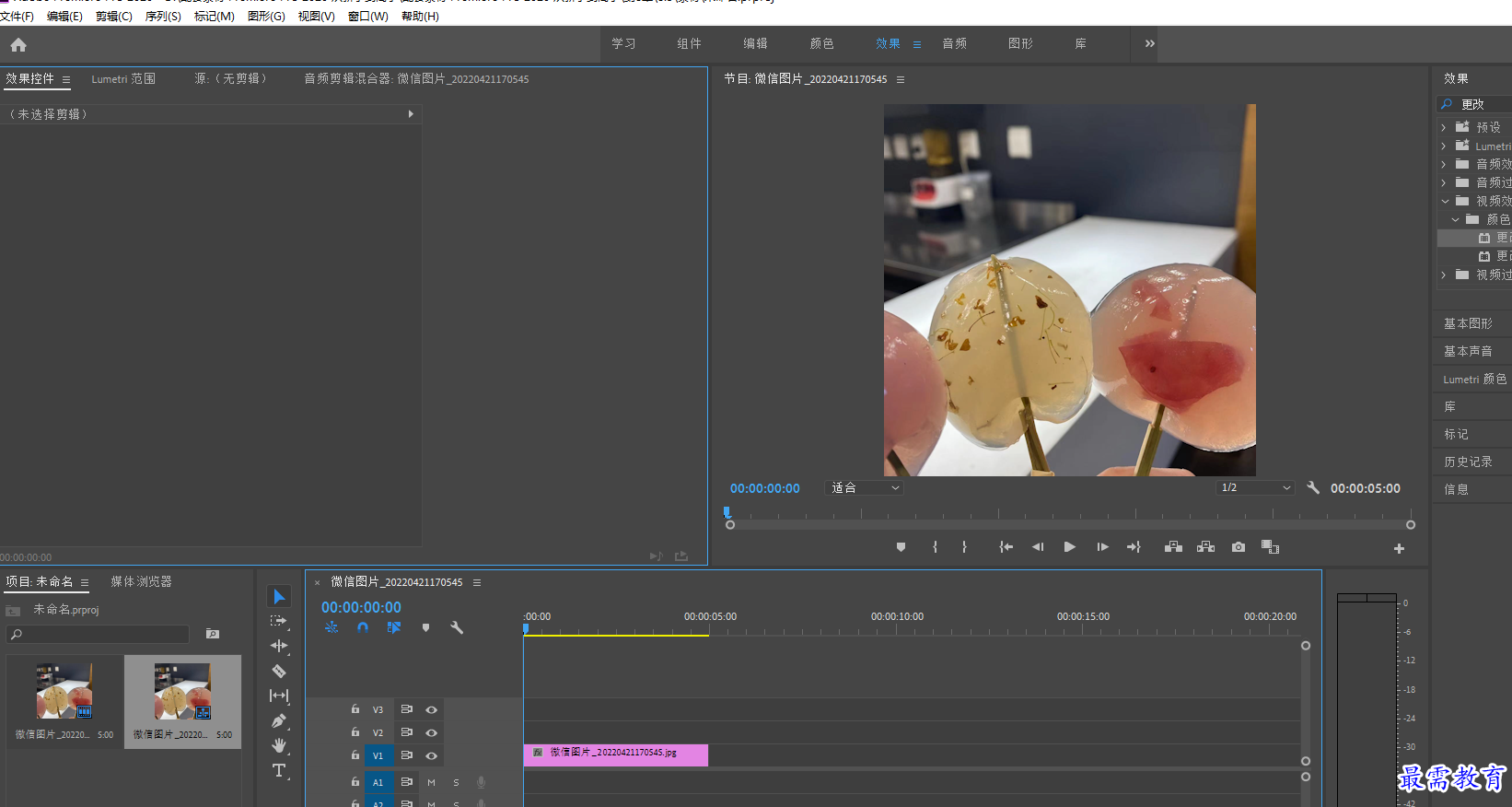Select the Track Select Forward tool

(x=279, y=622)
